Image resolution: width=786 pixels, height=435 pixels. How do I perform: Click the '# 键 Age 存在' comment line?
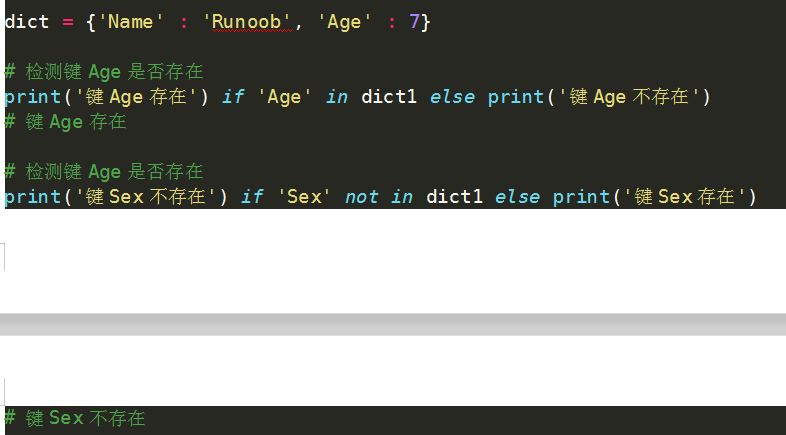pos(65,122)
